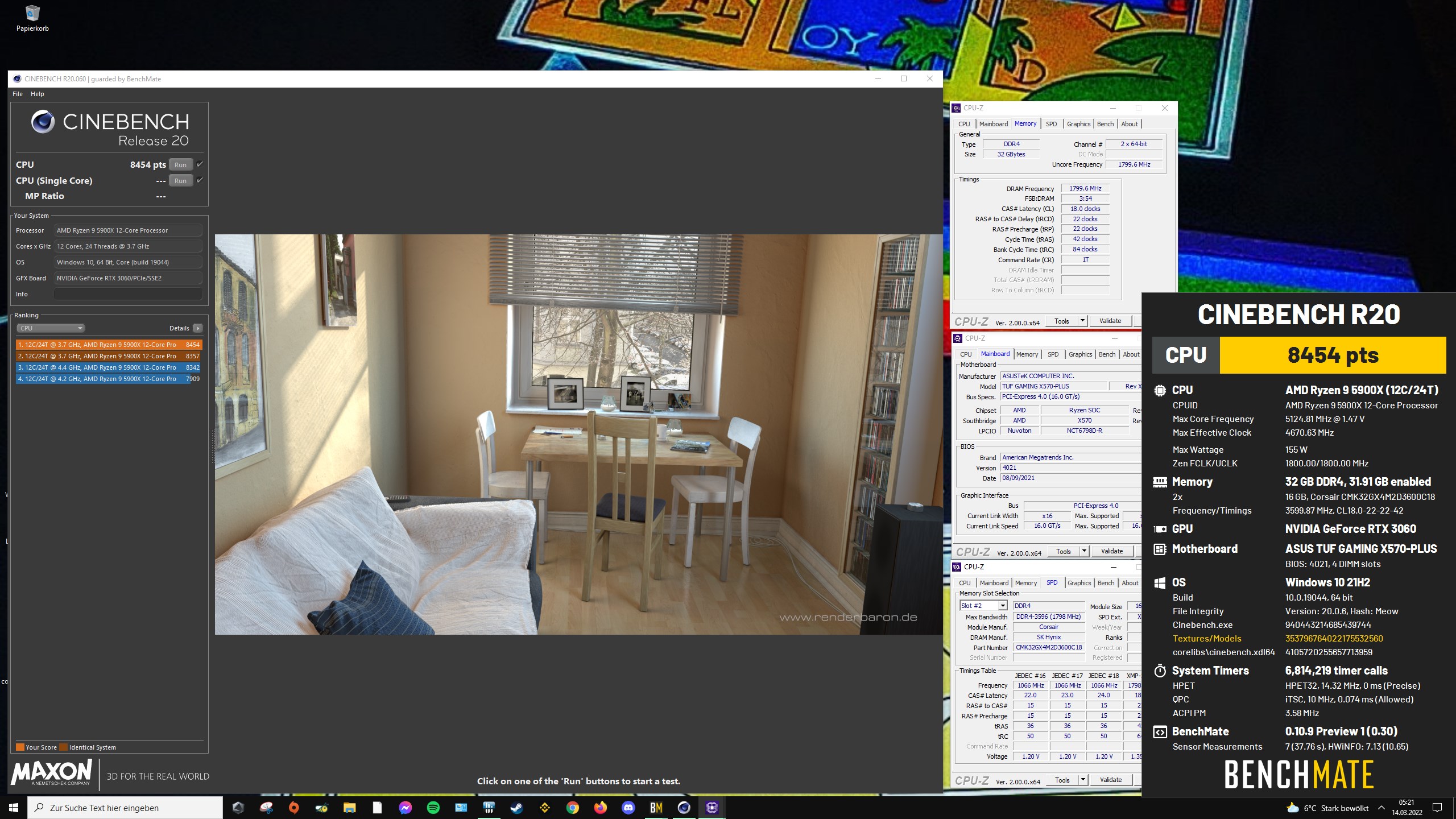Click Validate in CPU-Z Memory window
Image resolution: width=1456 pixels, height=819 pixels.
pyautogui.click(x=1110, y=321)
